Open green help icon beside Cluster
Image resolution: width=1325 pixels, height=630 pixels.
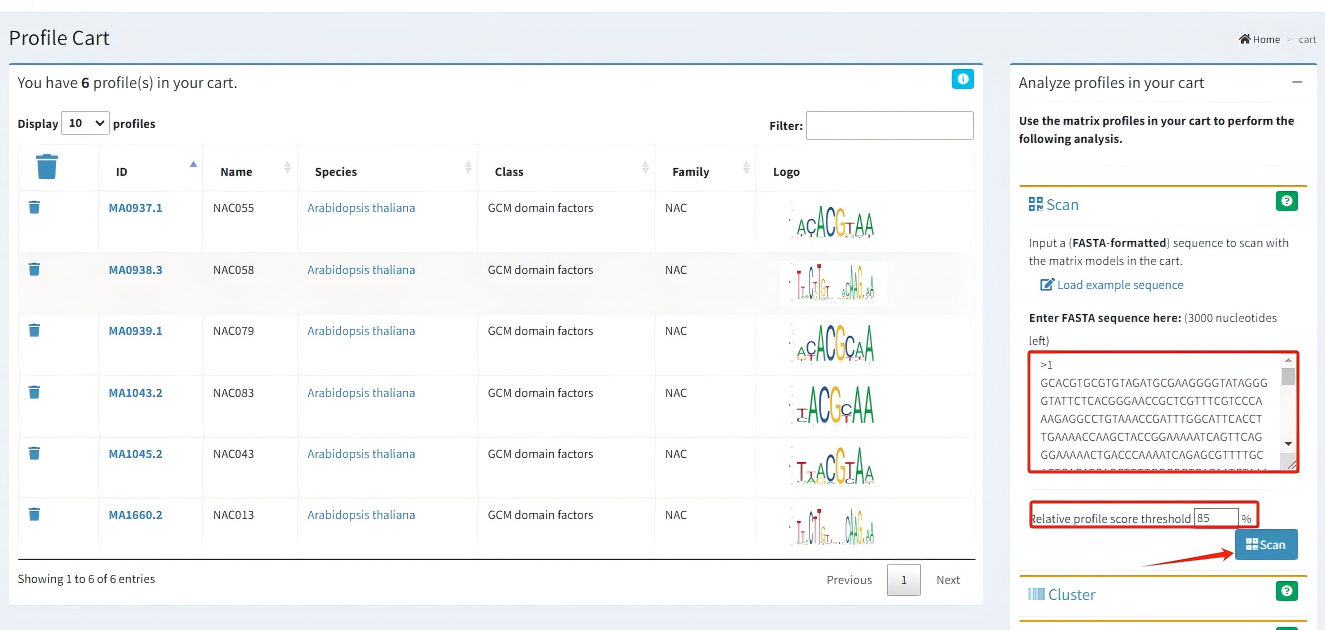pyautogui.click(x=1287, y=591)
